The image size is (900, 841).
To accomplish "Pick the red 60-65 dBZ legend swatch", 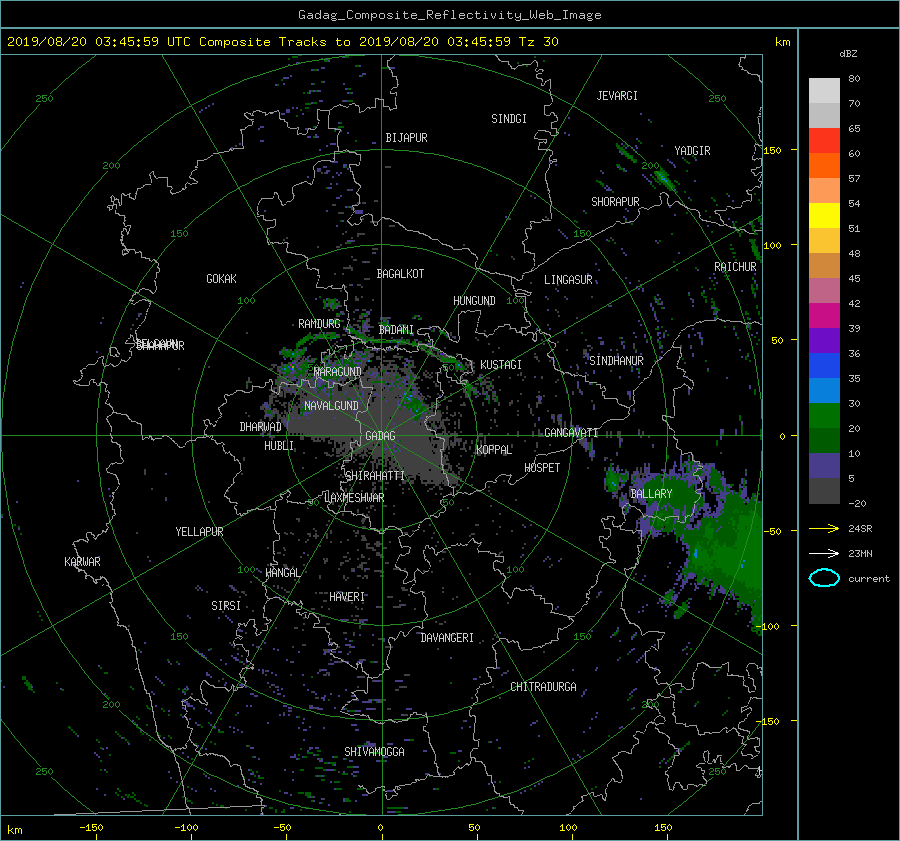I will (x=824, y=140).
